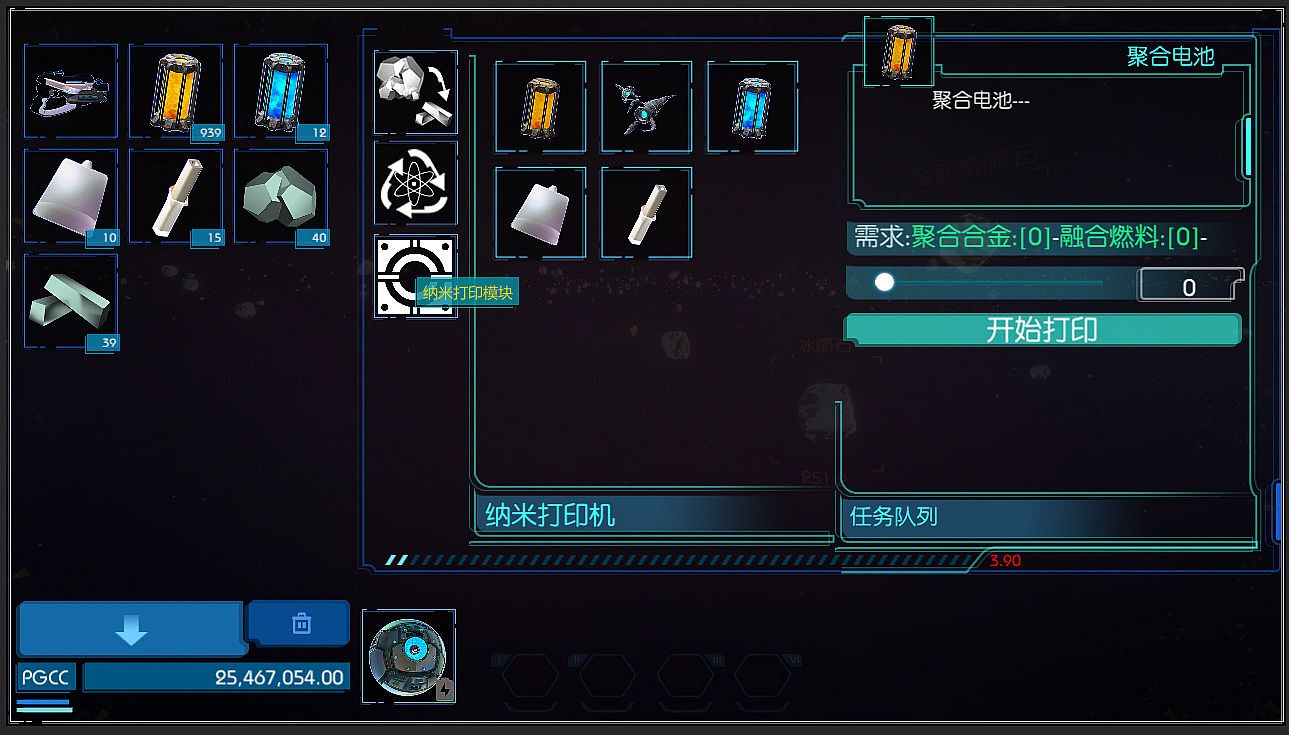
Task: Choose the orange battery recipe in the printer
Action: 541,107
